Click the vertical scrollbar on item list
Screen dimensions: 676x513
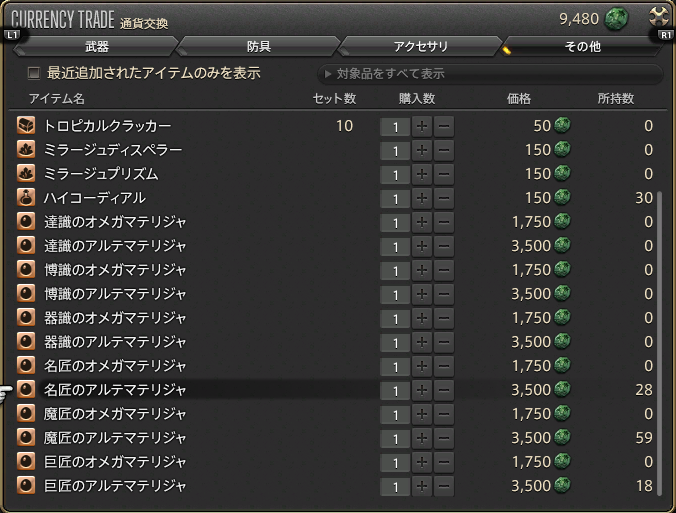tap(659, 340)
